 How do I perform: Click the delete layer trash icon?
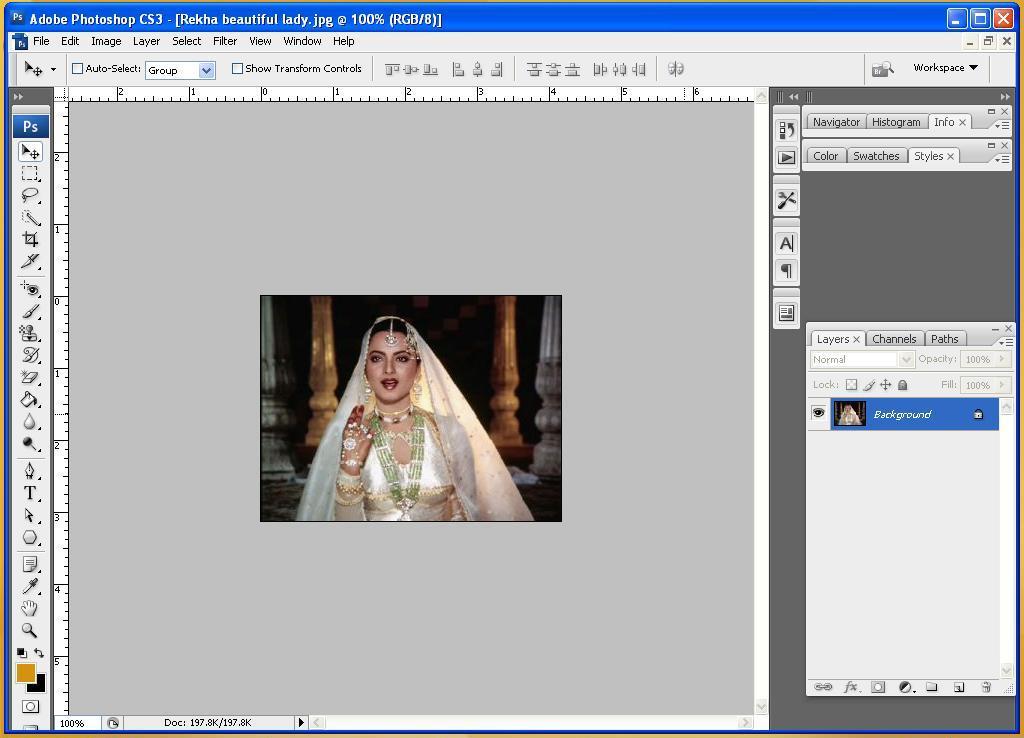click(x=985, y=688)
